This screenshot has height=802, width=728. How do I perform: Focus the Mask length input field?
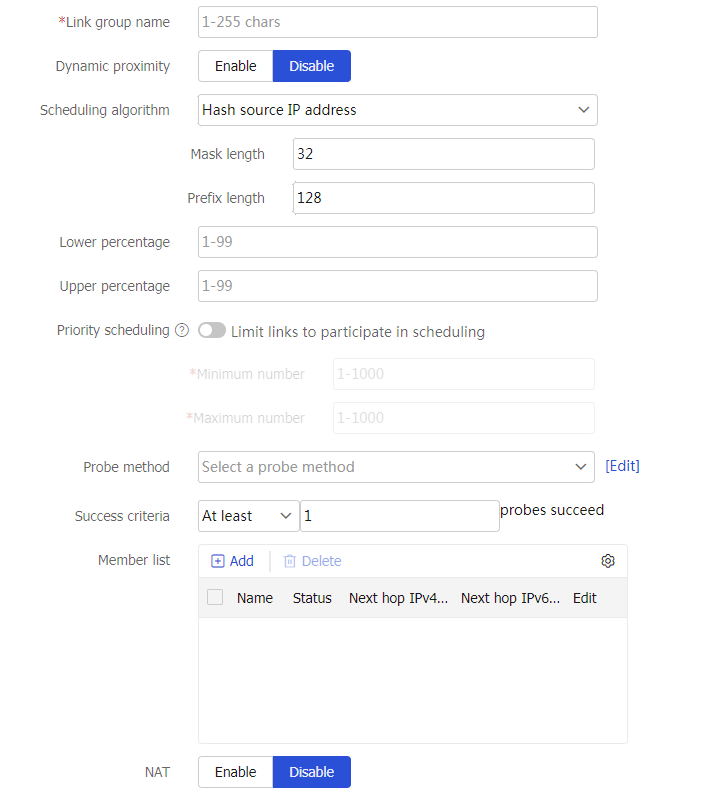pyautogui.click(x=443, y=154)
